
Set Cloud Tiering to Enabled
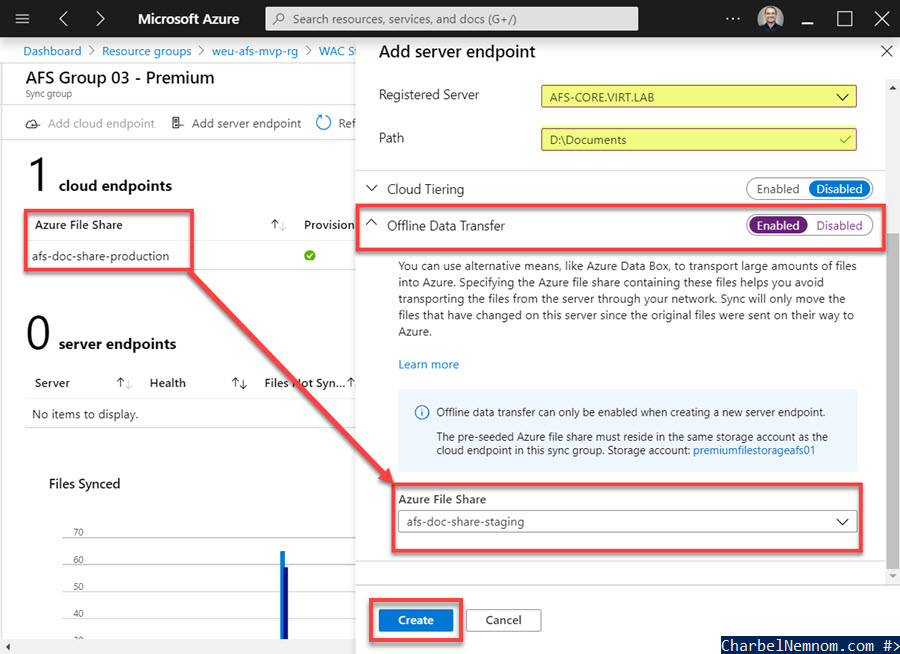click(x=778, y=189)
